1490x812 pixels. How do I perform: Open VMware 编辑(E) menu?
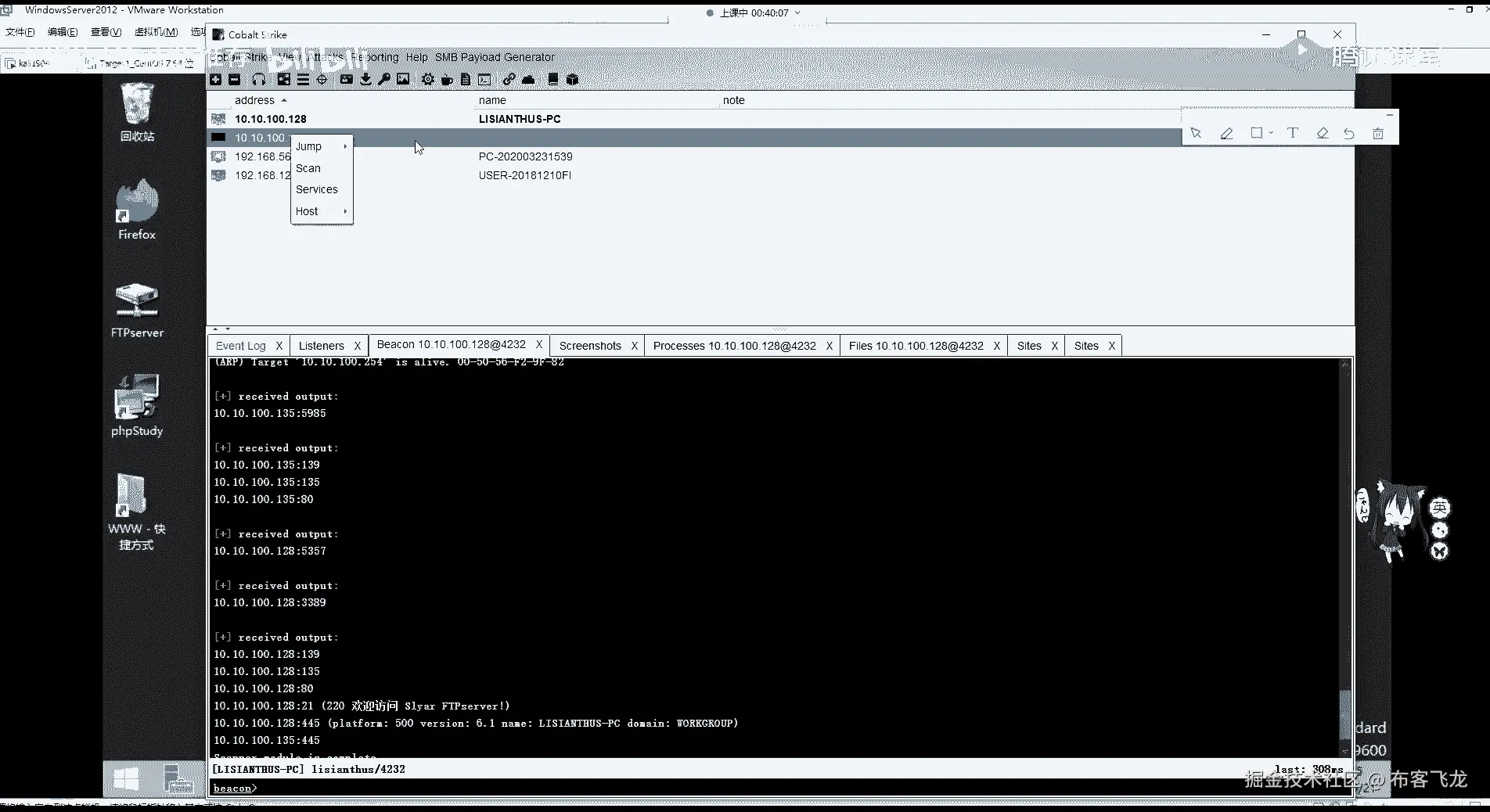click(63, 32)
